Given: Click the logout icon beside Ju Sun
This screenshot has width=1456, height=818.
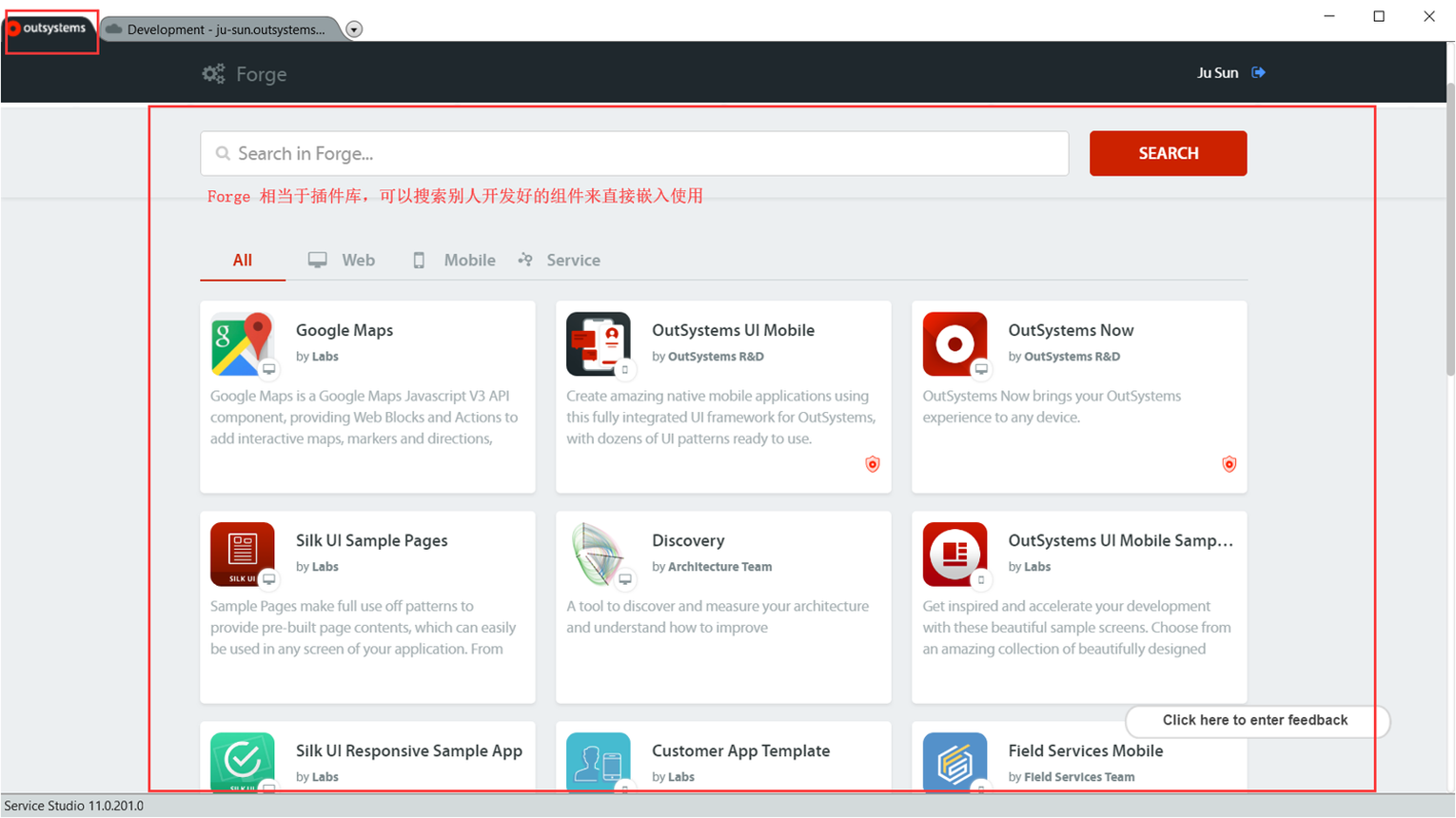Looking at the screenshot, I should pos(1258,72).
